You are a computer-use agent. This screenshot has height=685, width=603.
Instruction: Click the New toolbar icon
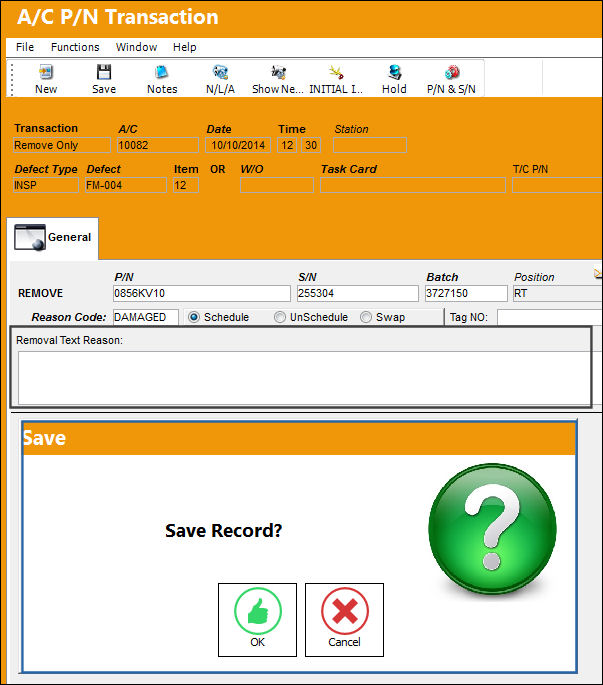point(46,72)
